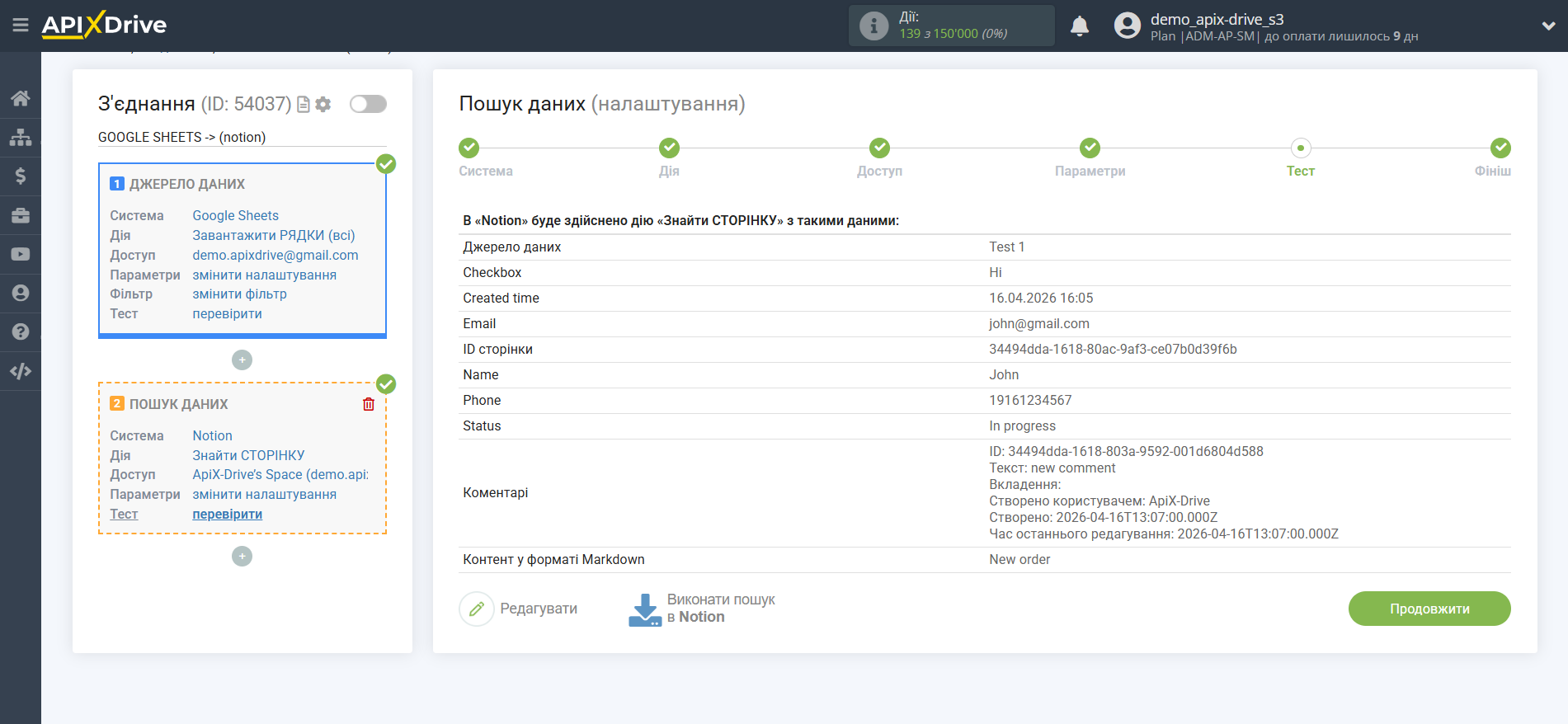Click the connection notes document icon
This screenshot has height=724, width=1568.
click(304, 105)
